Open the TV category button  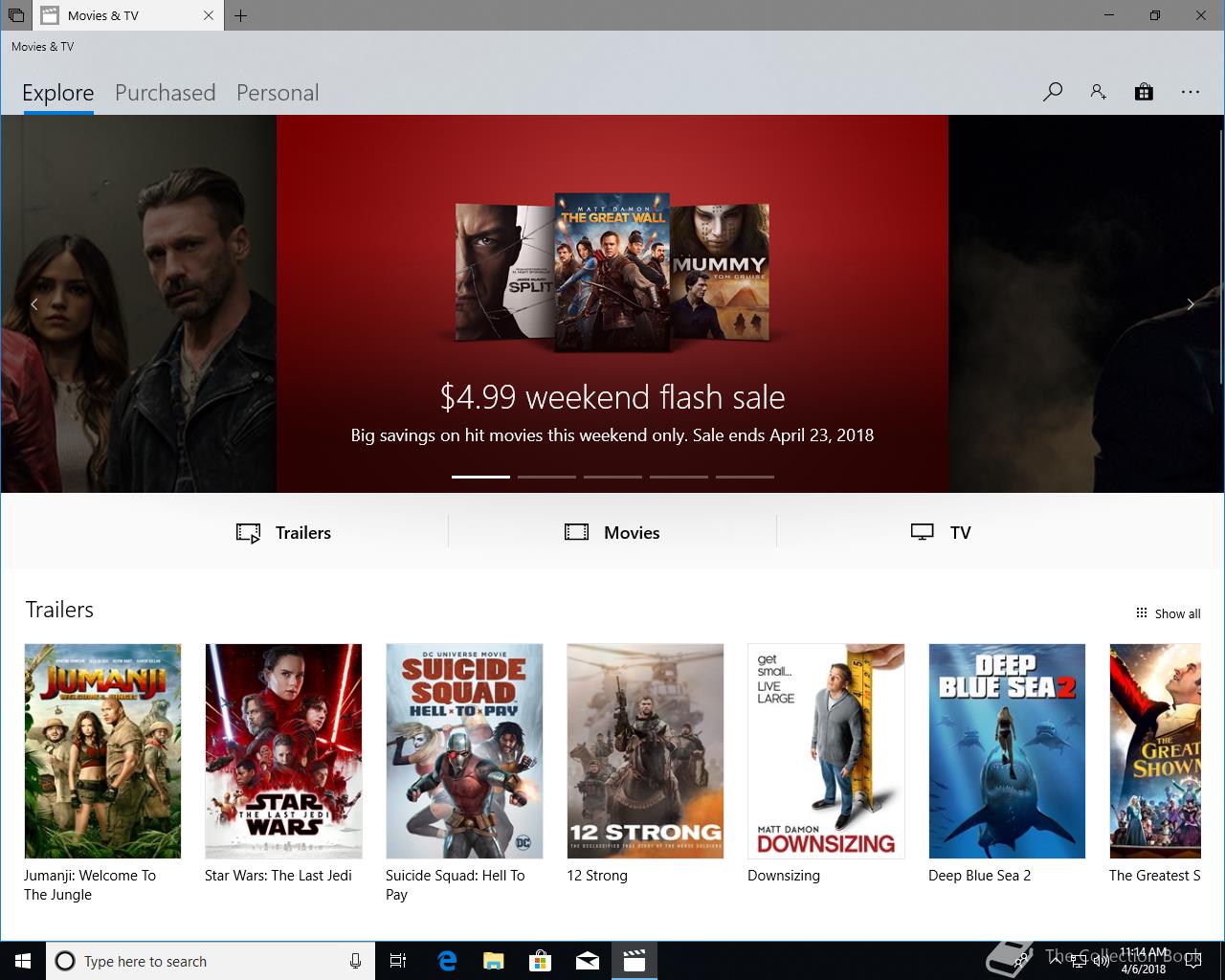(941, 533)
